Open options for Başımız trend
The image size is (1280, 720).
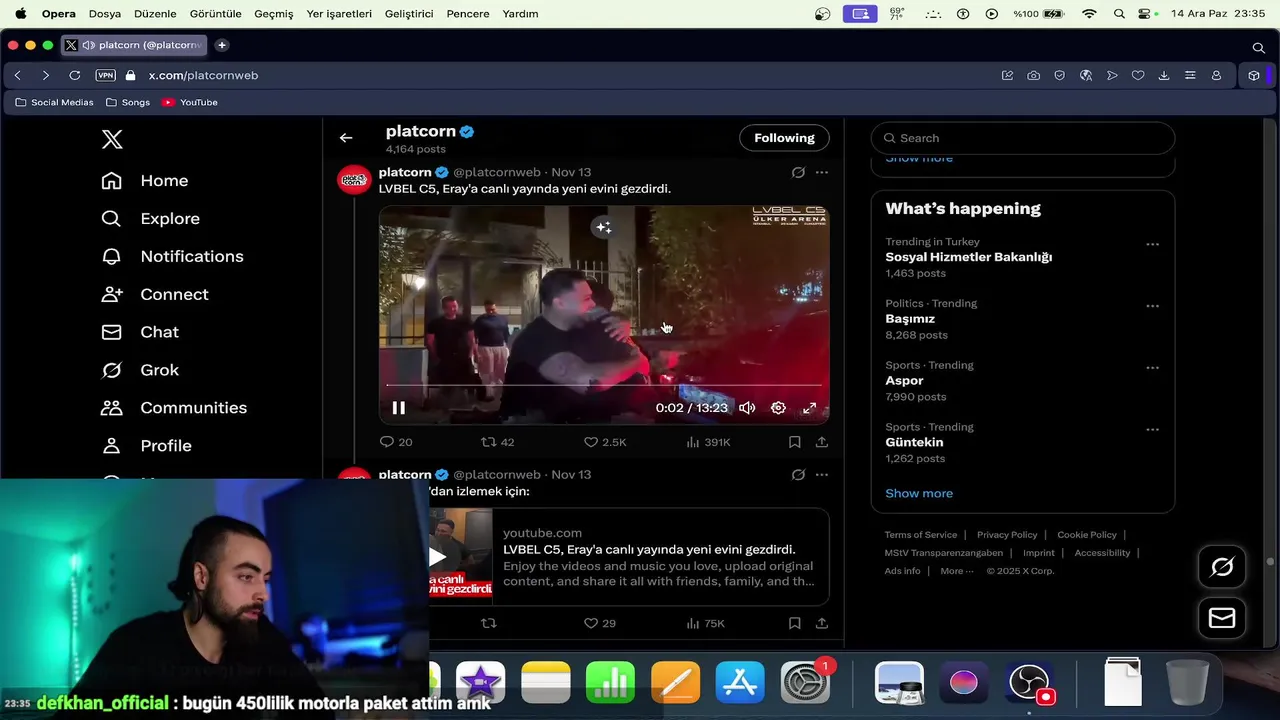[x=1152, y=307]
